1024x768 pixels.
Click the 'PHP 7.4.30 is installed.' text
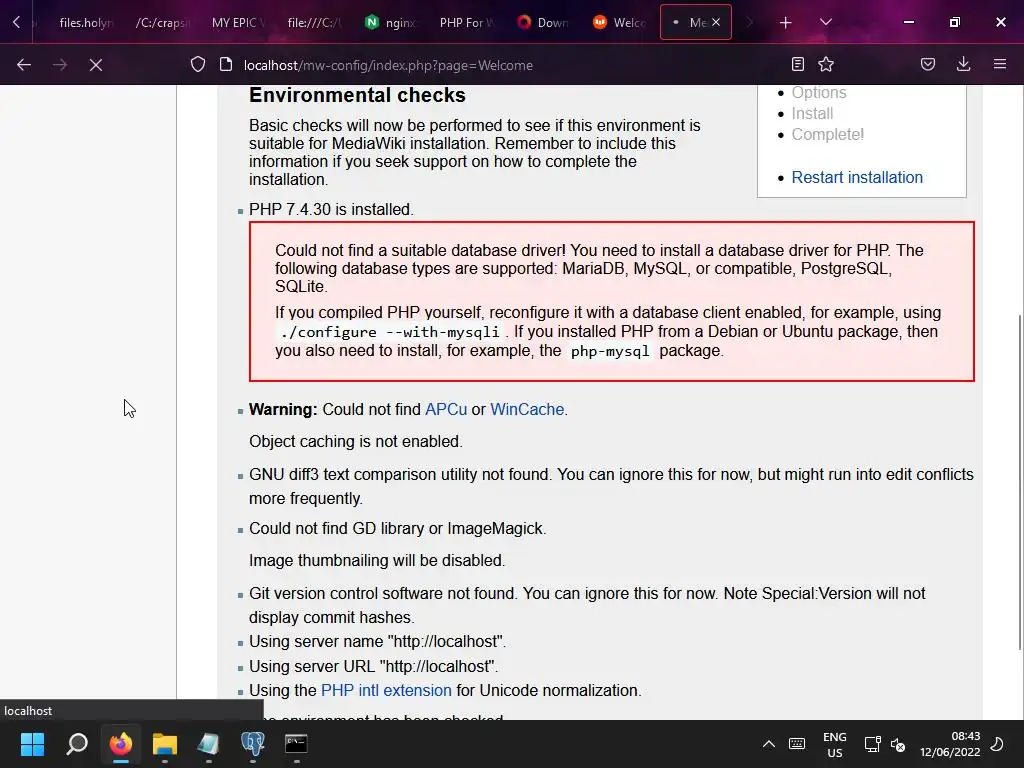point(331,210)
